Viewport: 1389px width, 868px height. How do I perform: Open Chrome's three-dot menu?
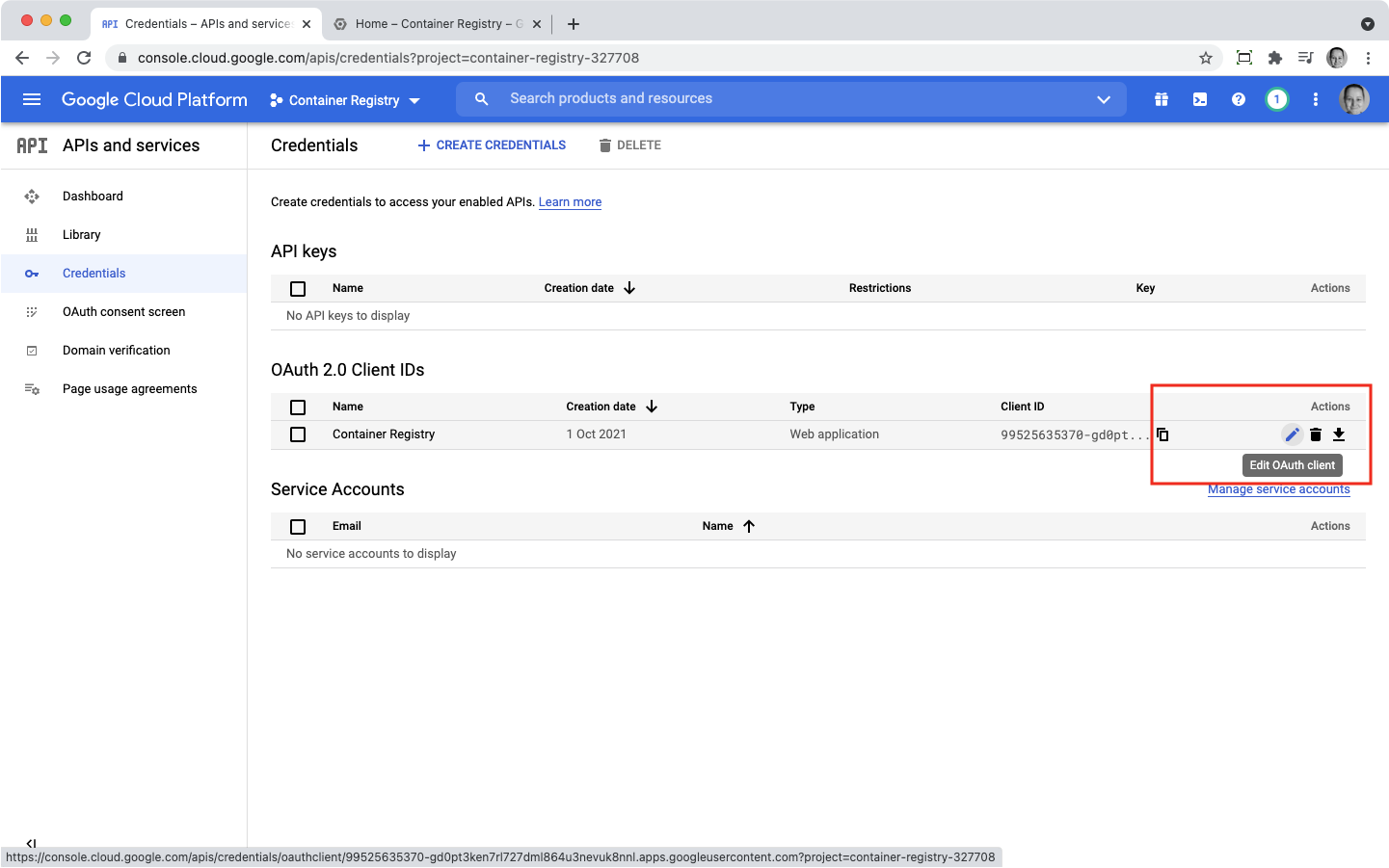1368,58
